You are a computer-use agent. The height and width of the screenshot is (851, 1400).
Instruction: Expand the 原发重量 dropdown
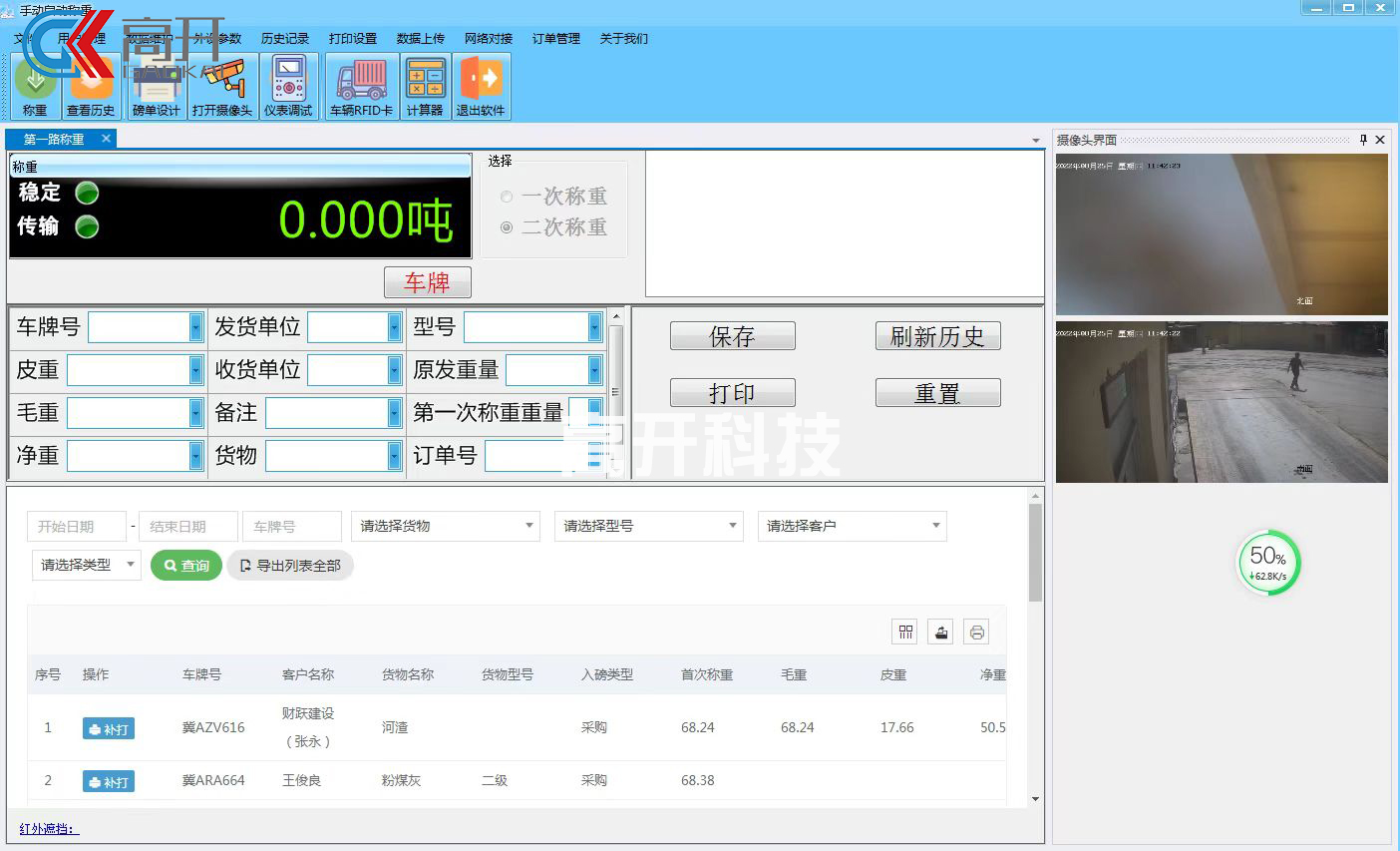click(x=594, y=370)
